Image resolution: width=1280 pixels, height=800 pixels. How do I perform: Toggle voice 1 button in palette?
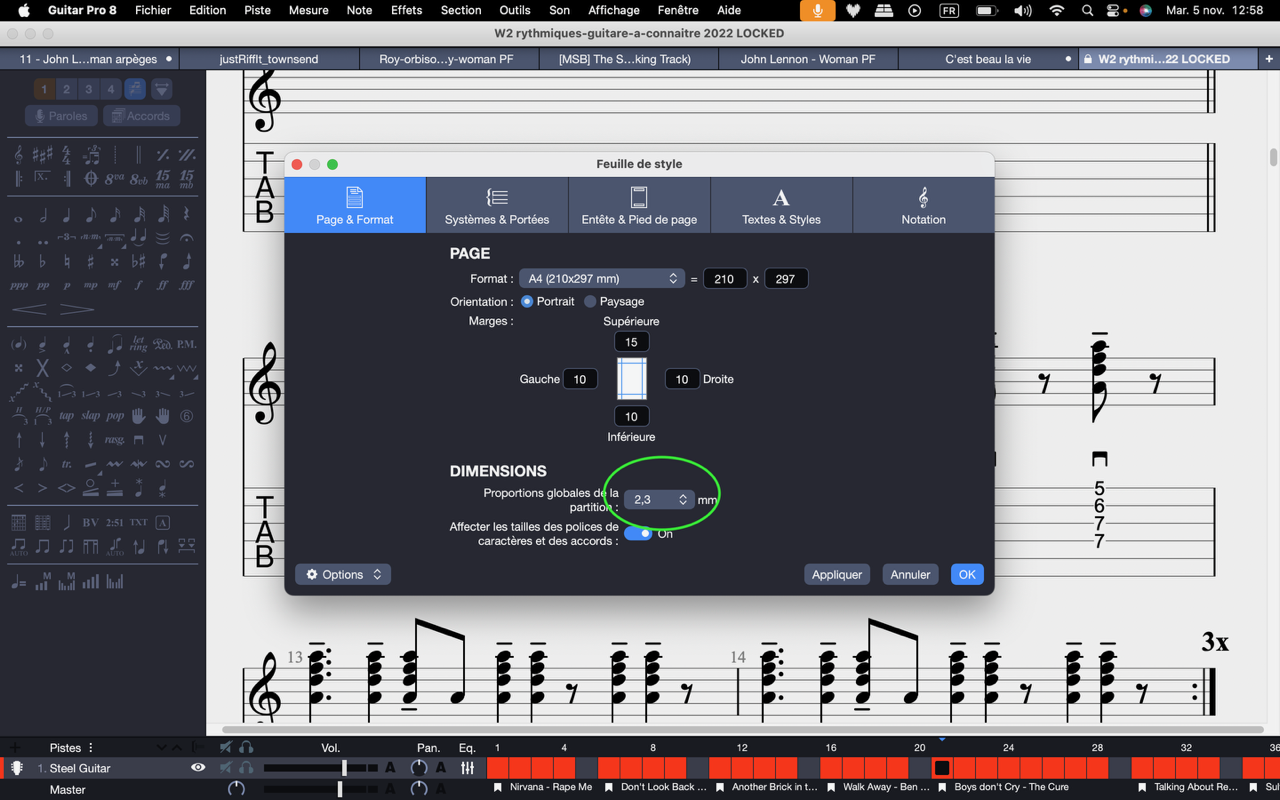pyautogui.click(x=44, y=89)
